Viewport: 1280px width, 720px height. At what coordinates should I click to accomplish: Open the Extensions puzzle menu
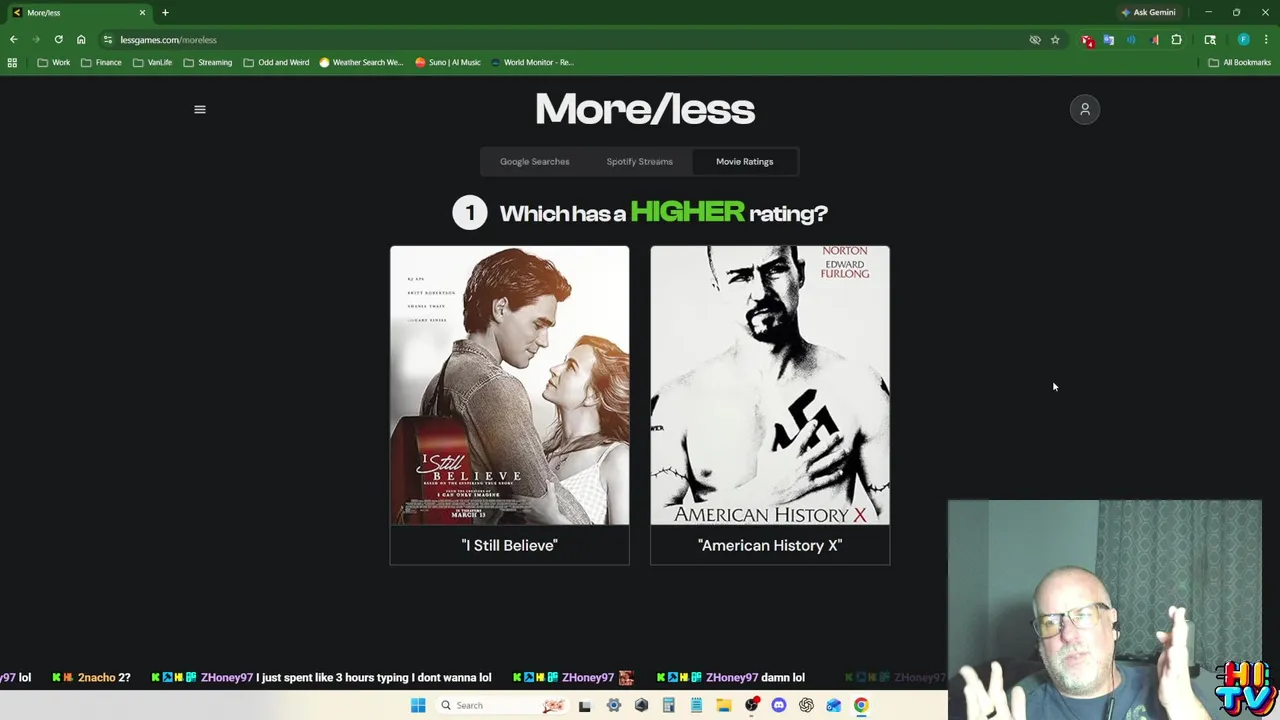click(1177, 40)
